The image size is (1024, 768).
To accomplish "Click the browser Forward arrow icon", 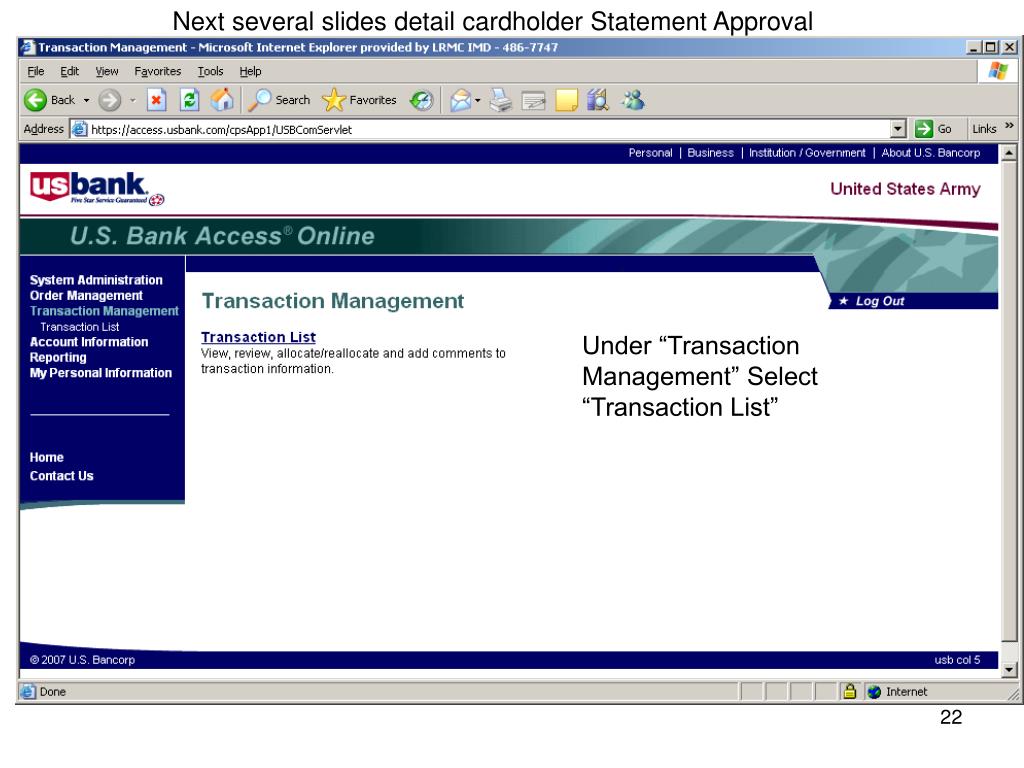I will (x=110, y=101).
